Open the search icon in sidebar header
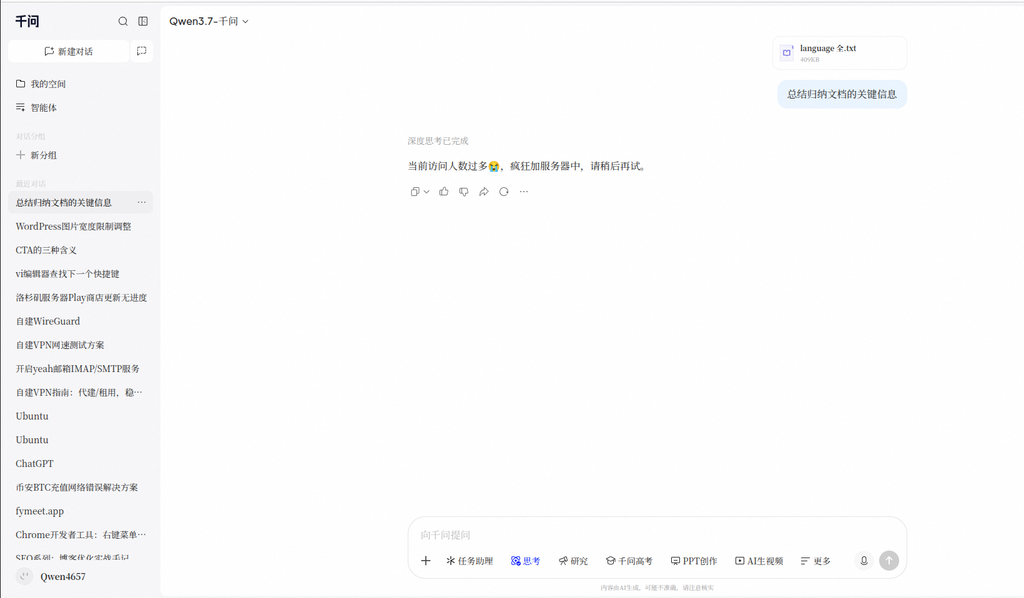The width and height of the screenshot is (1024, 598). click(x=123, y=22)
